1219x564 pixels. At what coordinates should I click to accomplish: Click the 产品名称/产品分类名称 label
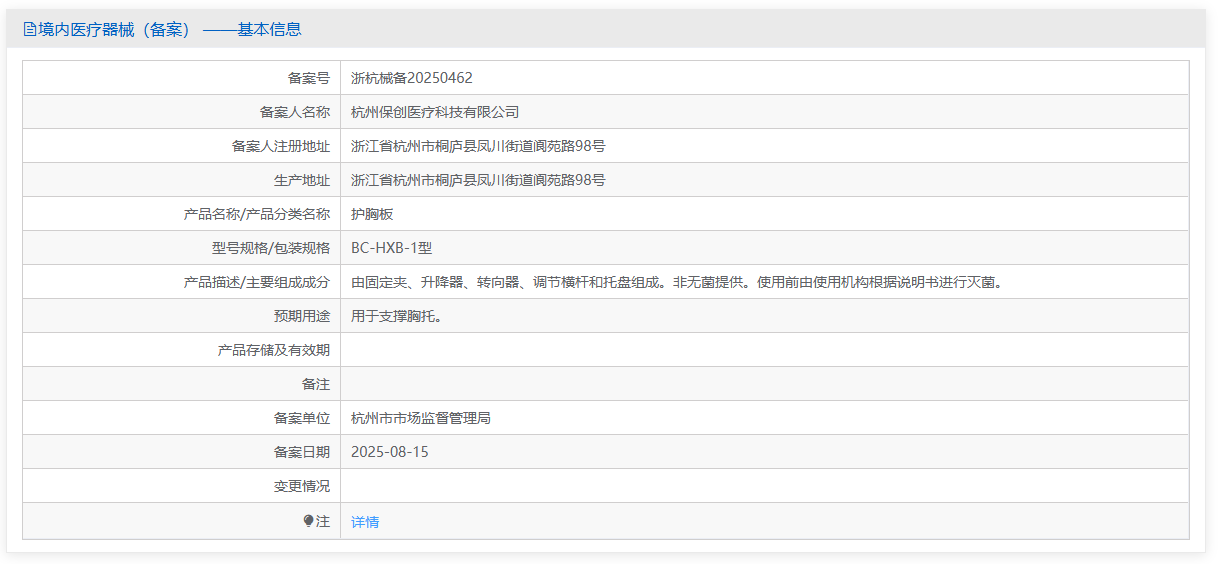pyautogui.click(x=257, y=214)
